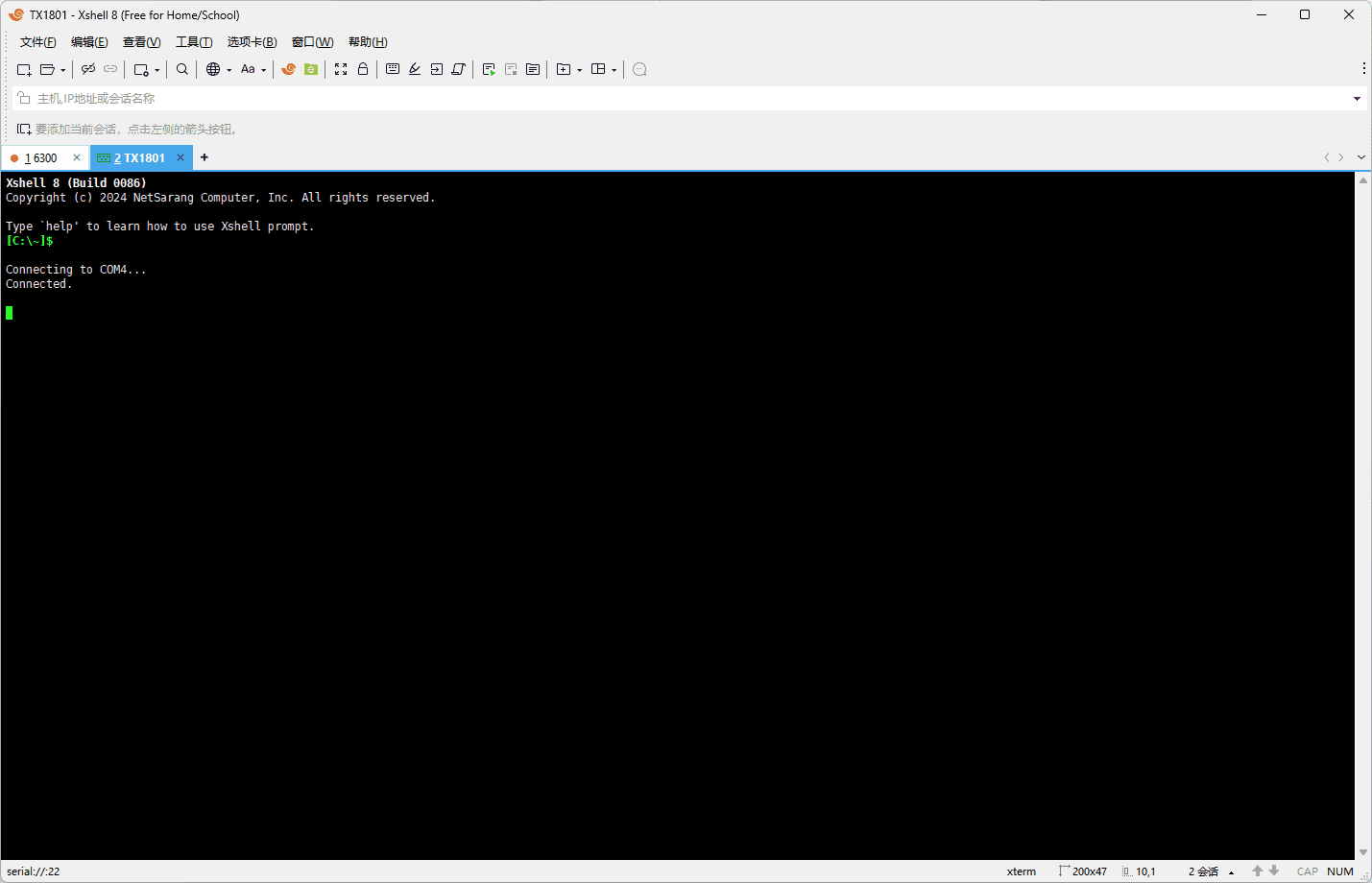Open the 工具 menu
Viewport: 1372px width, 883px height.
194,41
